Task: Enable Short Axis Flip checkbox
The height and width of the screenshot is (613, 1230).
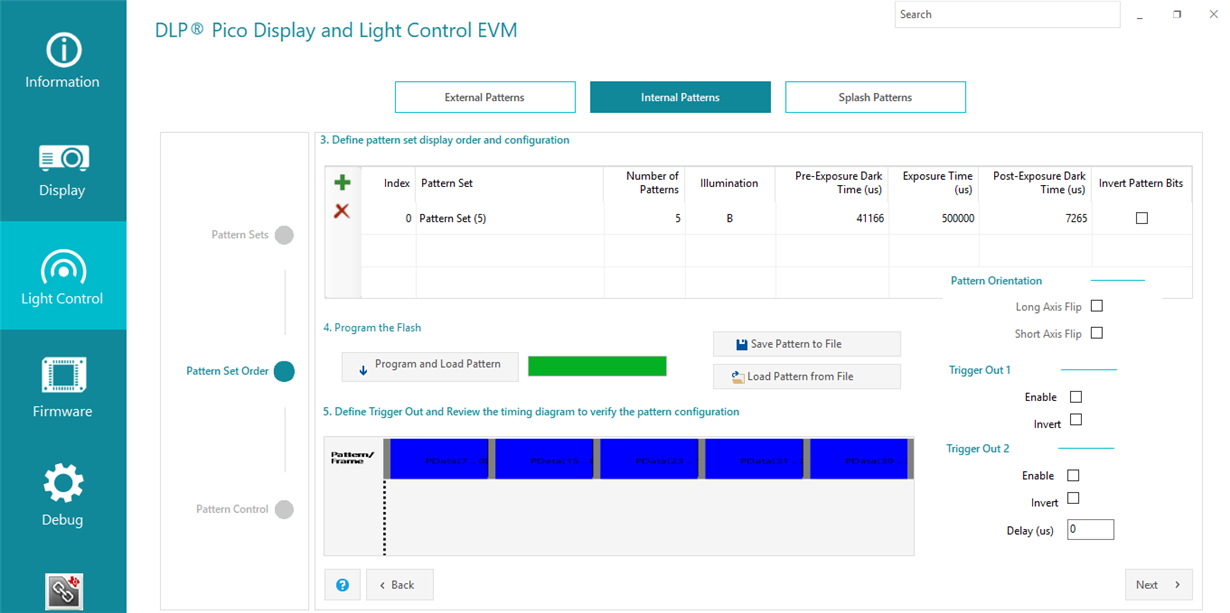Action: 1097,333
